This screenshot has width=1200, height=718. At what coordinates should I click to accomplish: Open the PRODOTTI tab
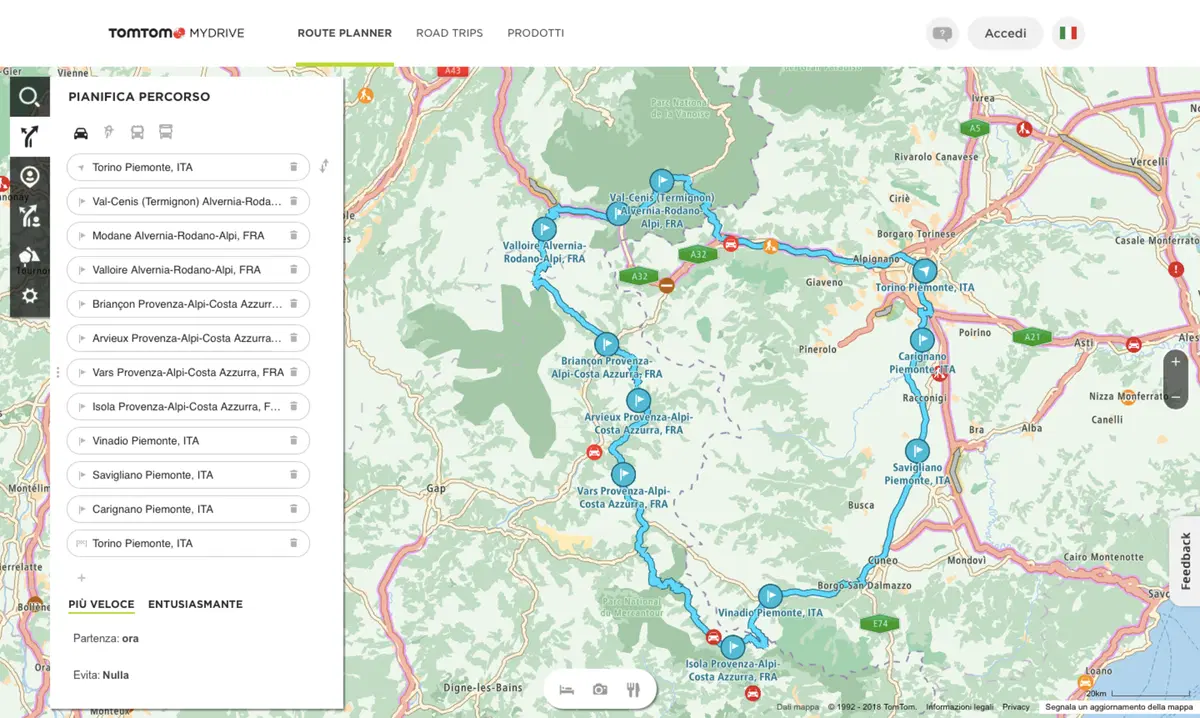click(536, 33)
